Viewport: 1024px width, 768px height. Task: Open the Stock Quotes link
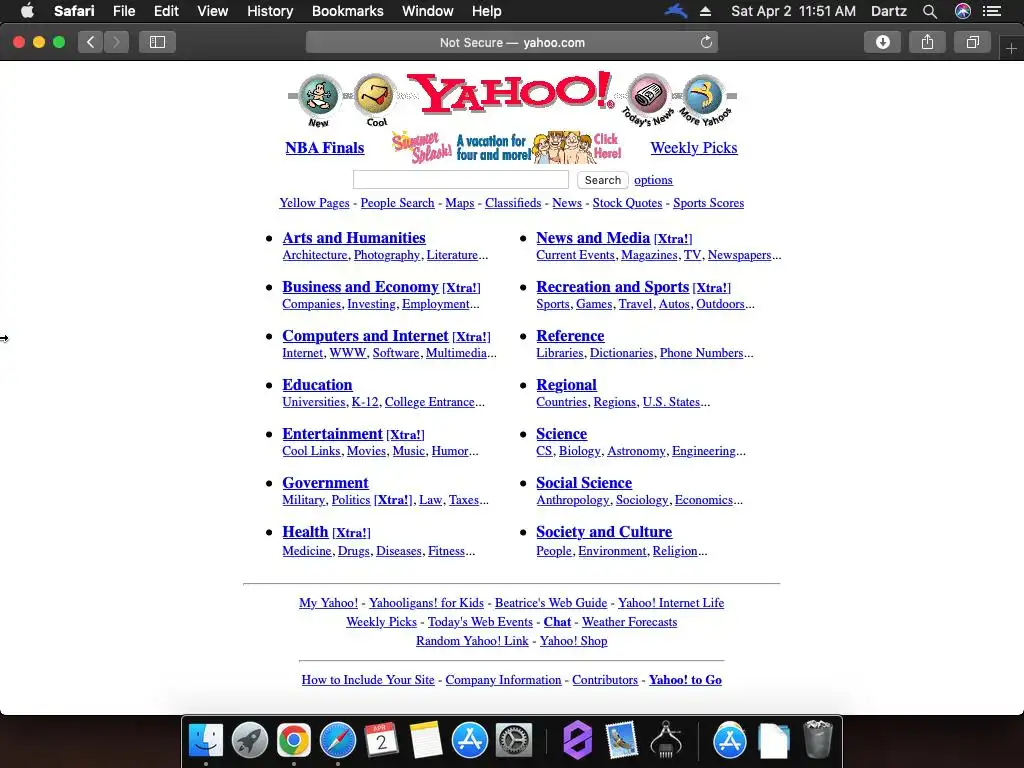[x=627, y=203]
